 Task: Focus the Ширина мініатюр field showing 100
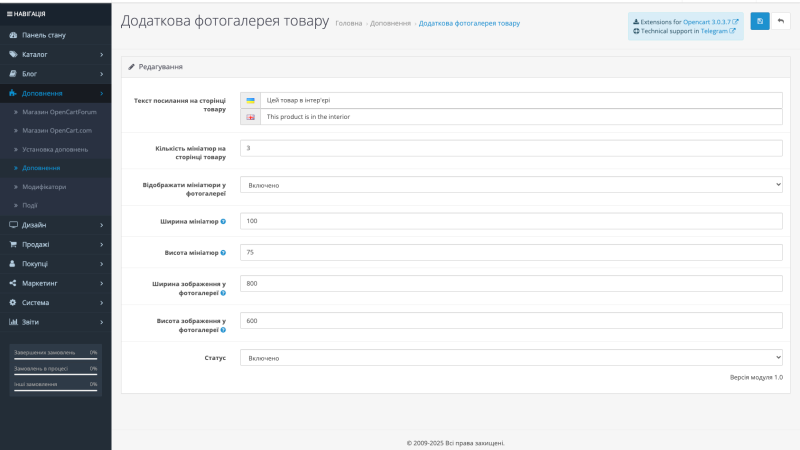(x=511, y=221)
